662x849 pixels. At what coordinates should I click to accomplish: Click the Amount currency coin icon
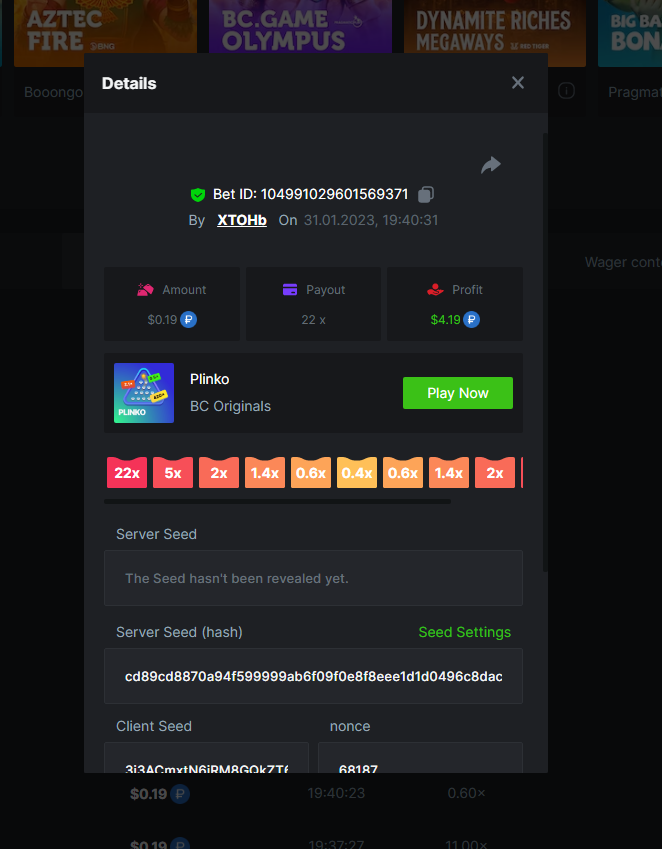pyautogui.click(x=188, y=320)
